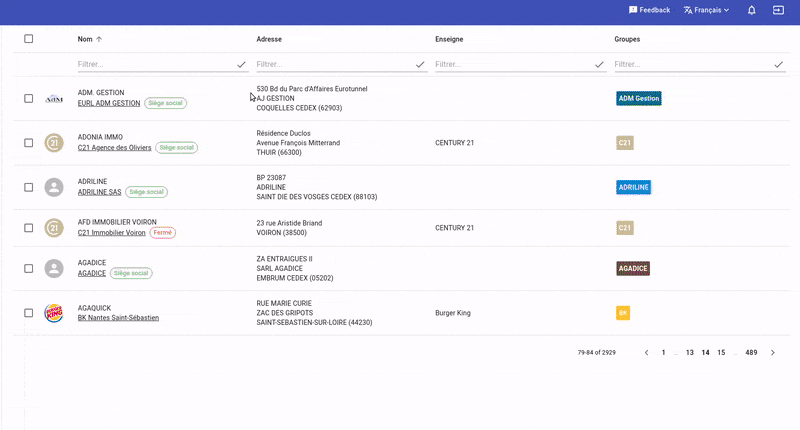Go to next page arrow
The width and height of the screenshot is (800, 430).
(771, 353)
